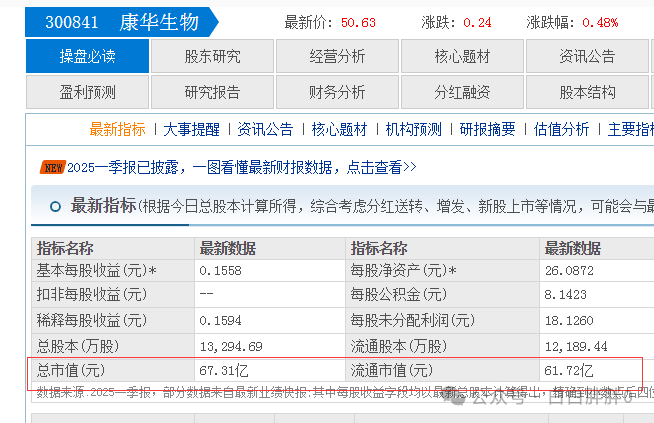
Task: Select the 总市值(元) label
Action: (71, 370)
